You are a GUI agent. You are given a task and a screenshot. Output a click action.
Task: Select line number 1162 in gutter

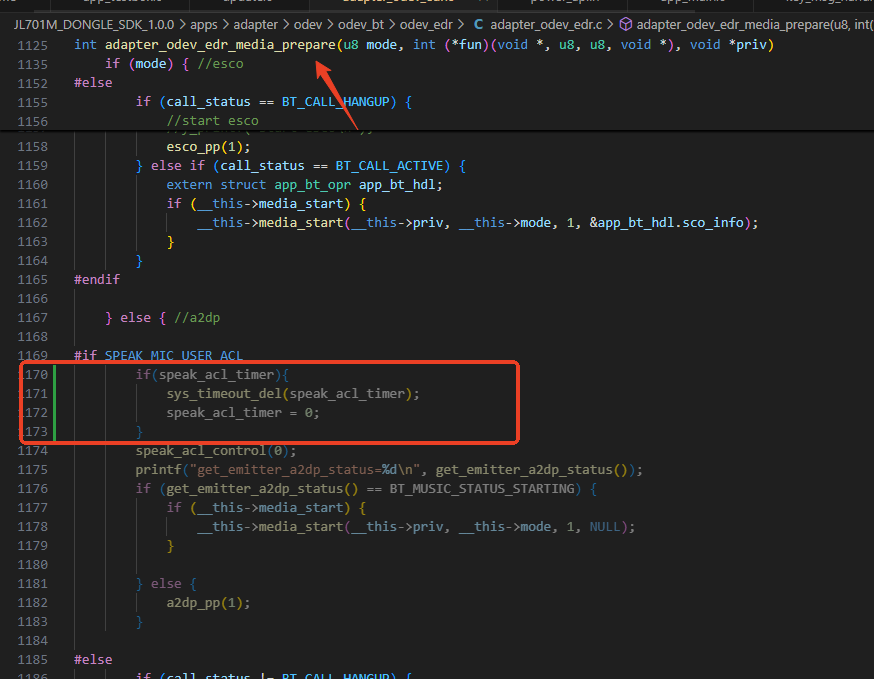tap(33, 222)
